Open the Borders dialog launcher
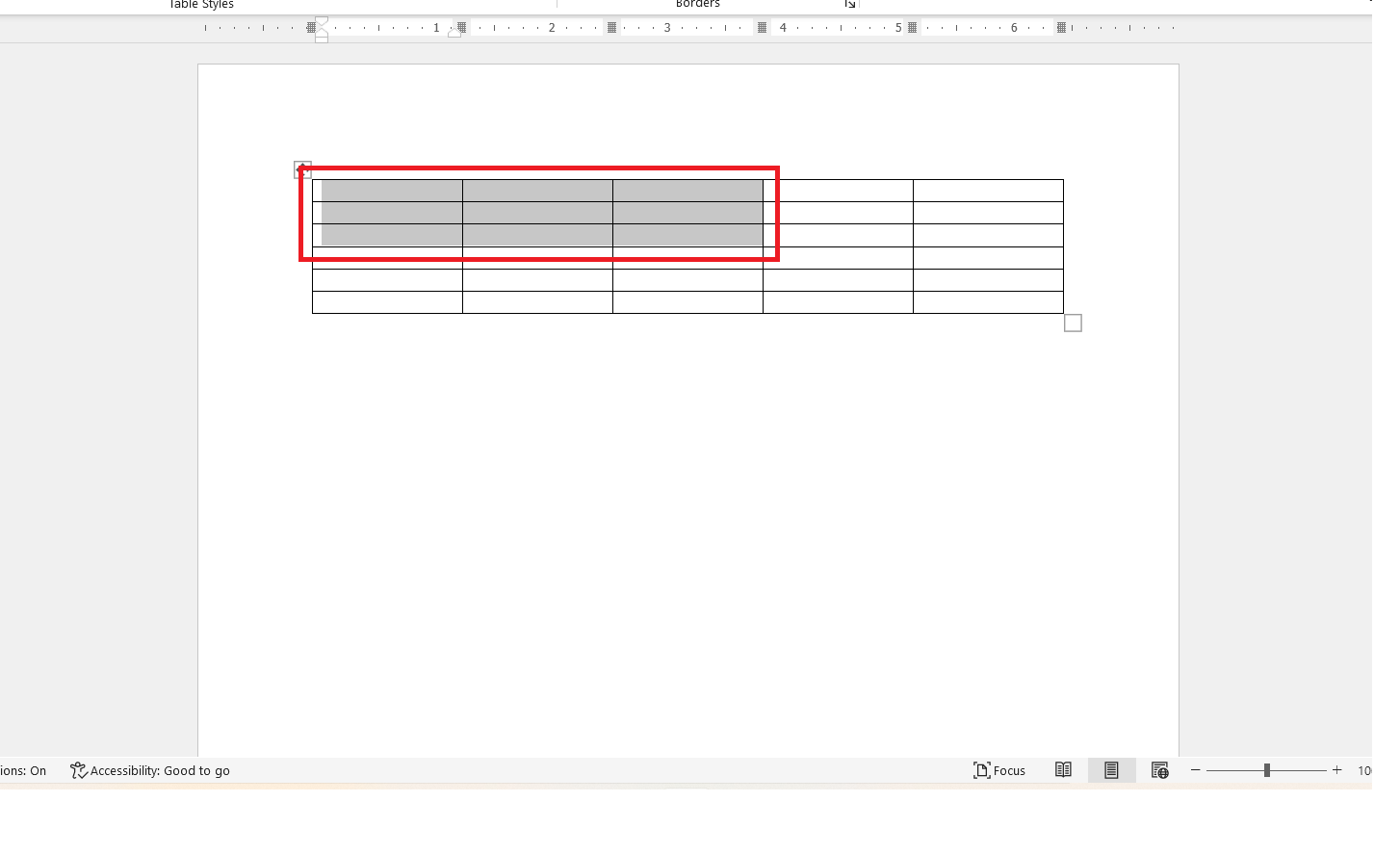This screenshot has height=854, width=1400. coord(850,5)
